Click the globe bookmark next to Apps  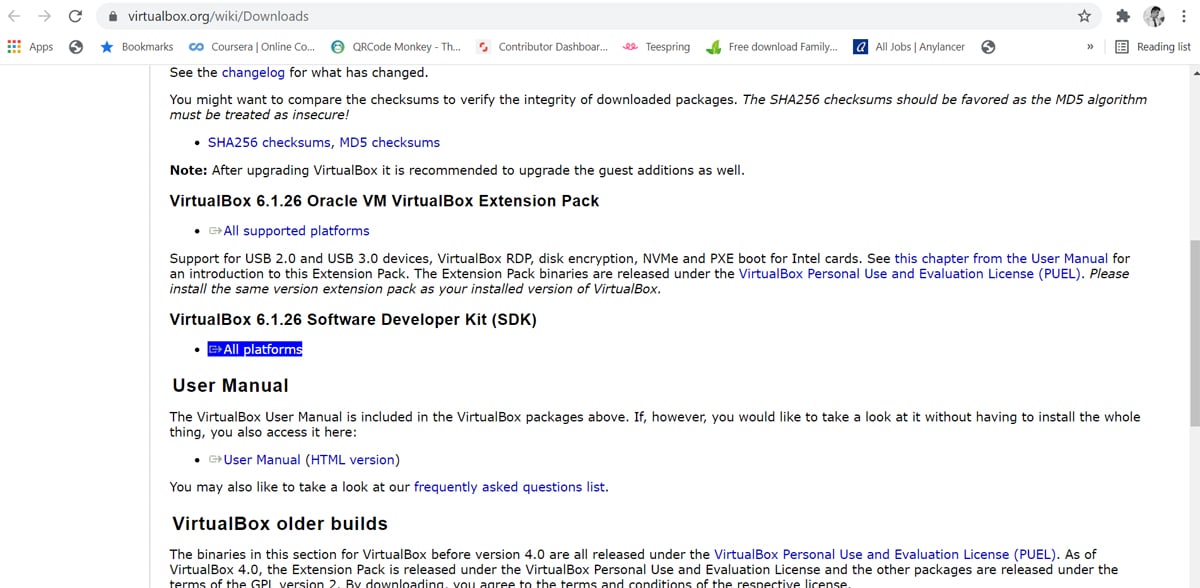[x=76, y=47]
